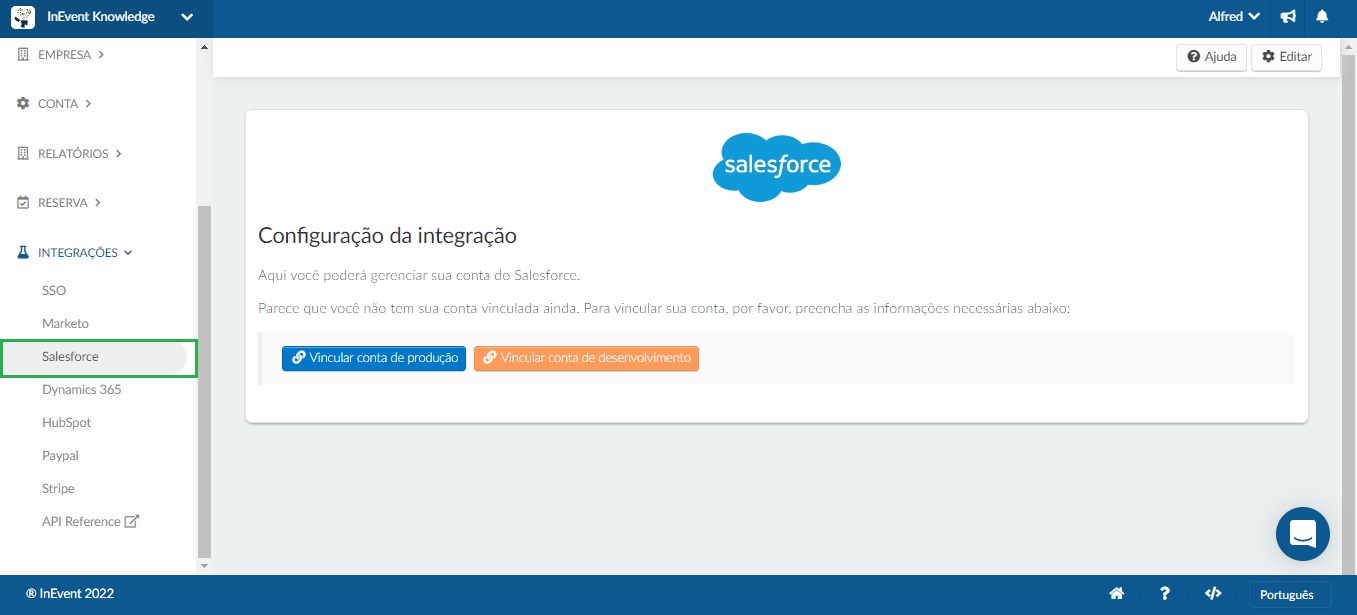Click the Configuração da integração heading

pyautogui.click(x=387, y=237)
